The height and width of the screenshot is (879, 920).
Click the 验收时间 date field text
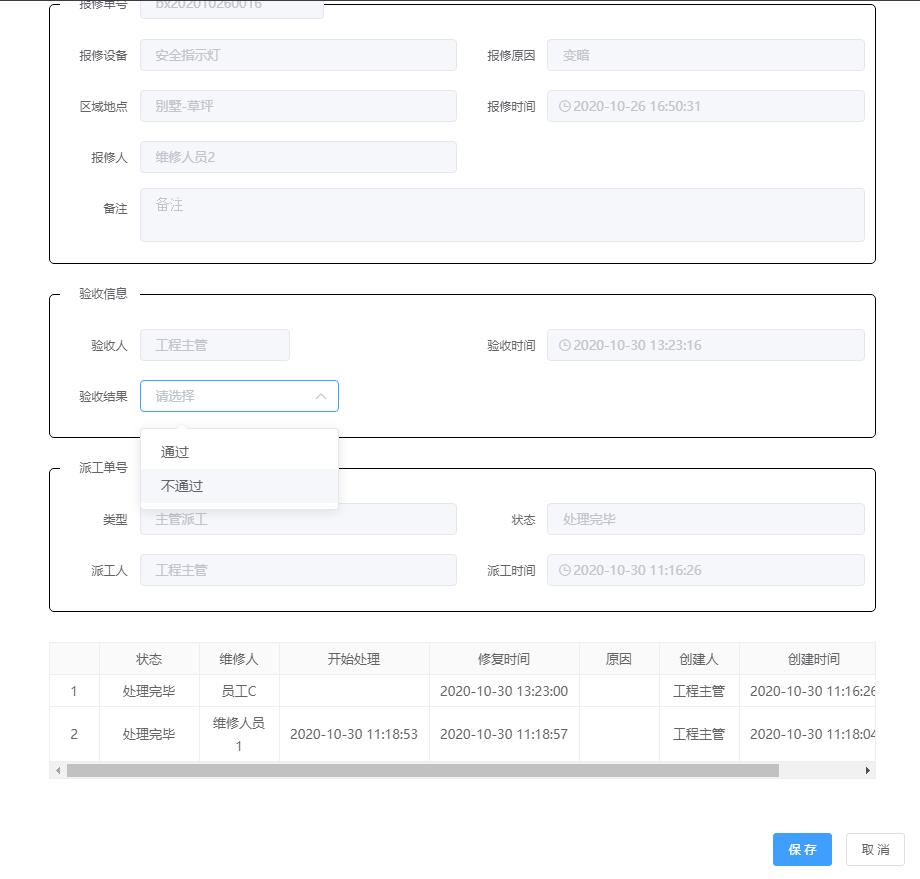[x=637, y=345]
